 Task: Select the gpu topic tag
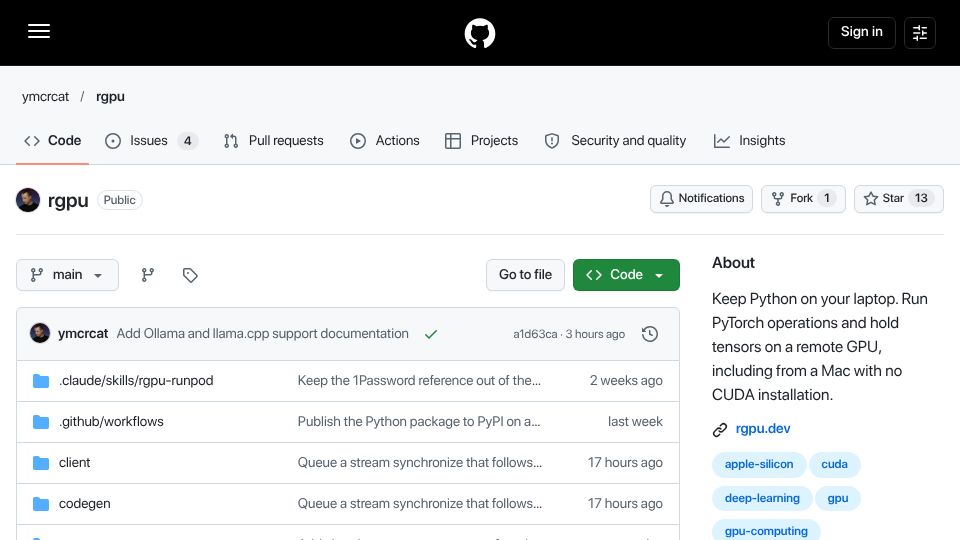(838, 498)
